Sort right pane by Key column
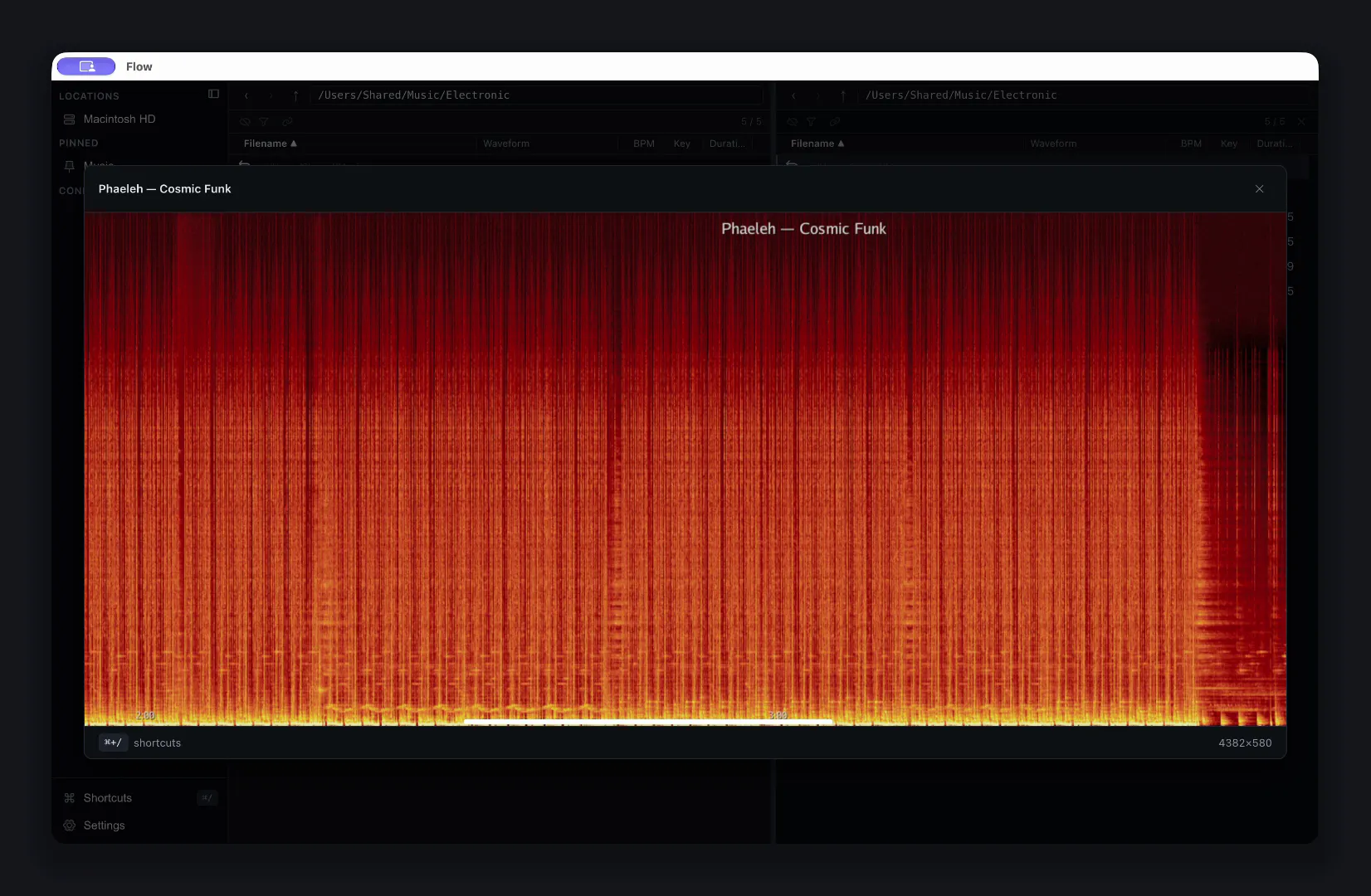This screenshot has height=896, width=1371. [1229, 144]
